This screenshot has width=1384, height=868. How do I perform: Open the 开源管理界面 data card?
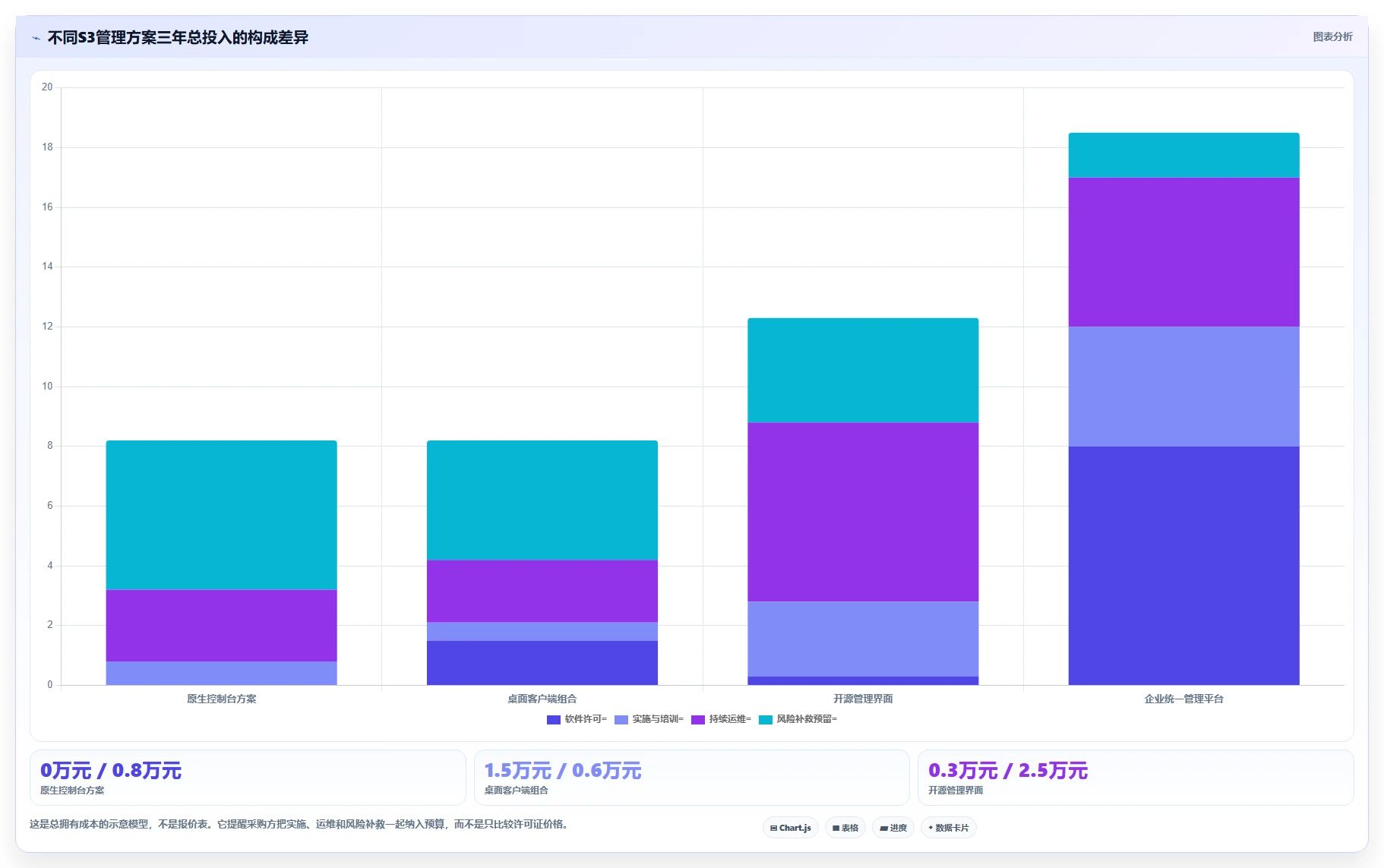(1136, 778)
